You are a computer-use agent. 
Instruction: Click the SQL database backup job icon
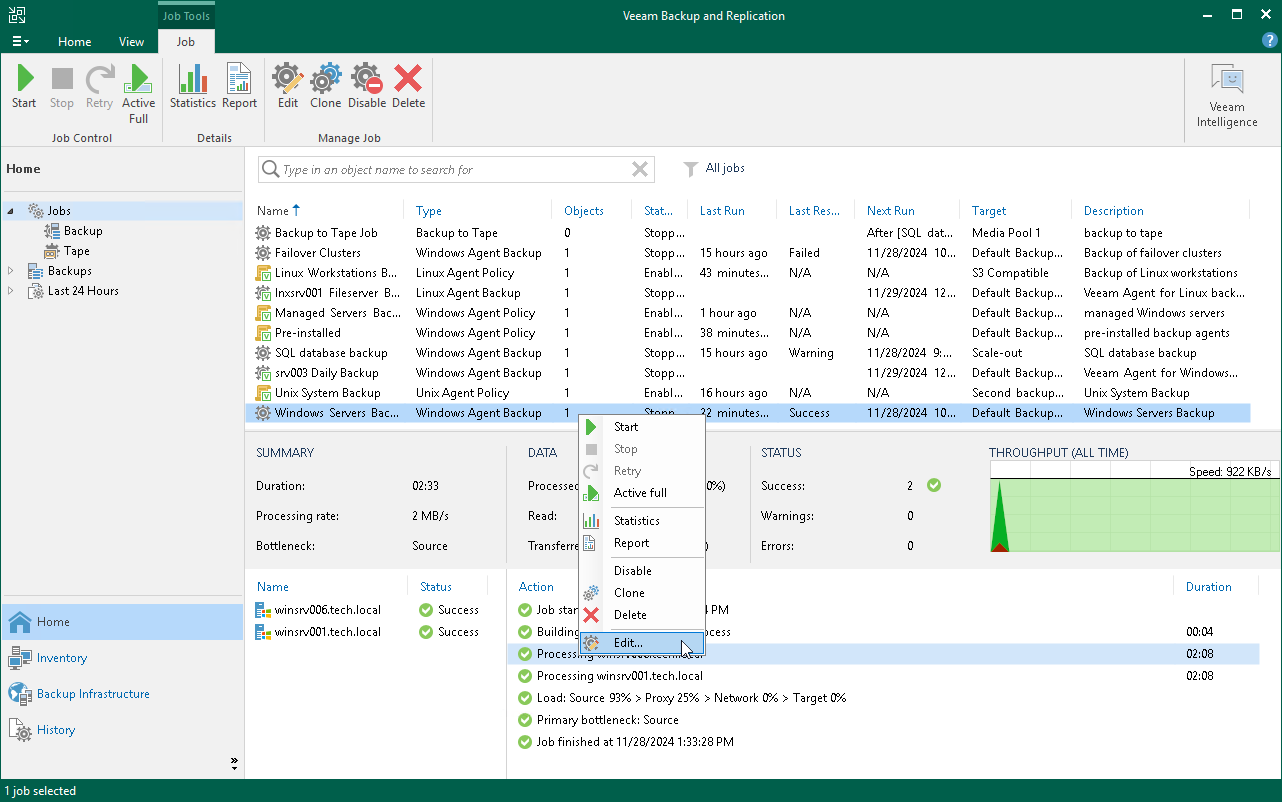click(x=263, y=353)
